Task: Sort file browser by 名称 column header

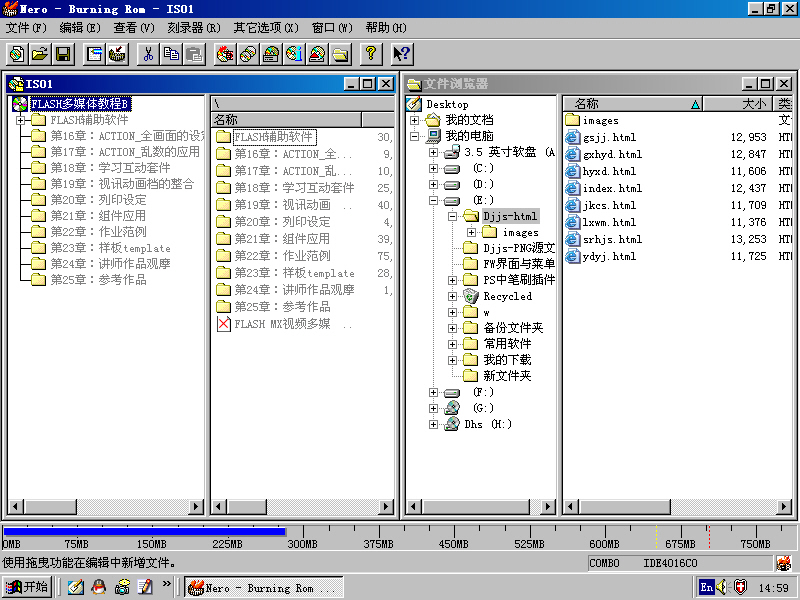Action: (x=633, y=104)
